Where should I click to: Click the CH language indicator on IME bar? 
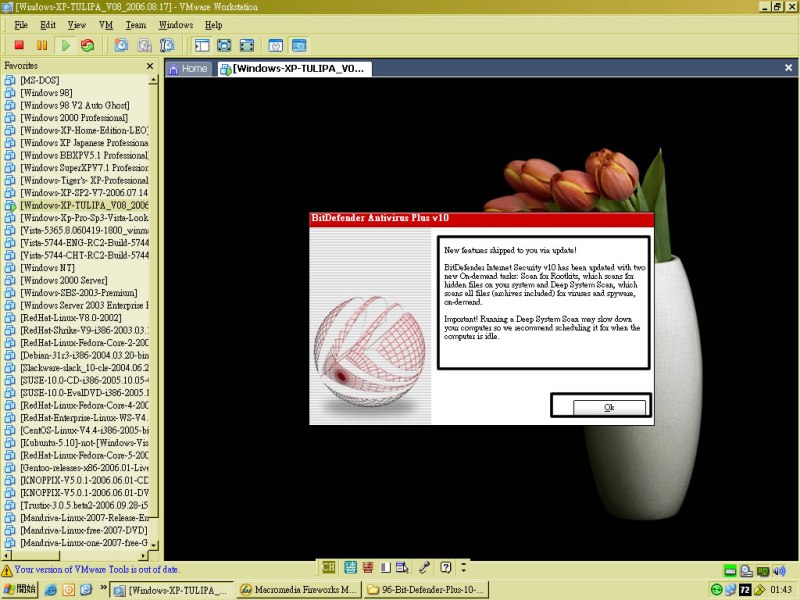[329, 567]
